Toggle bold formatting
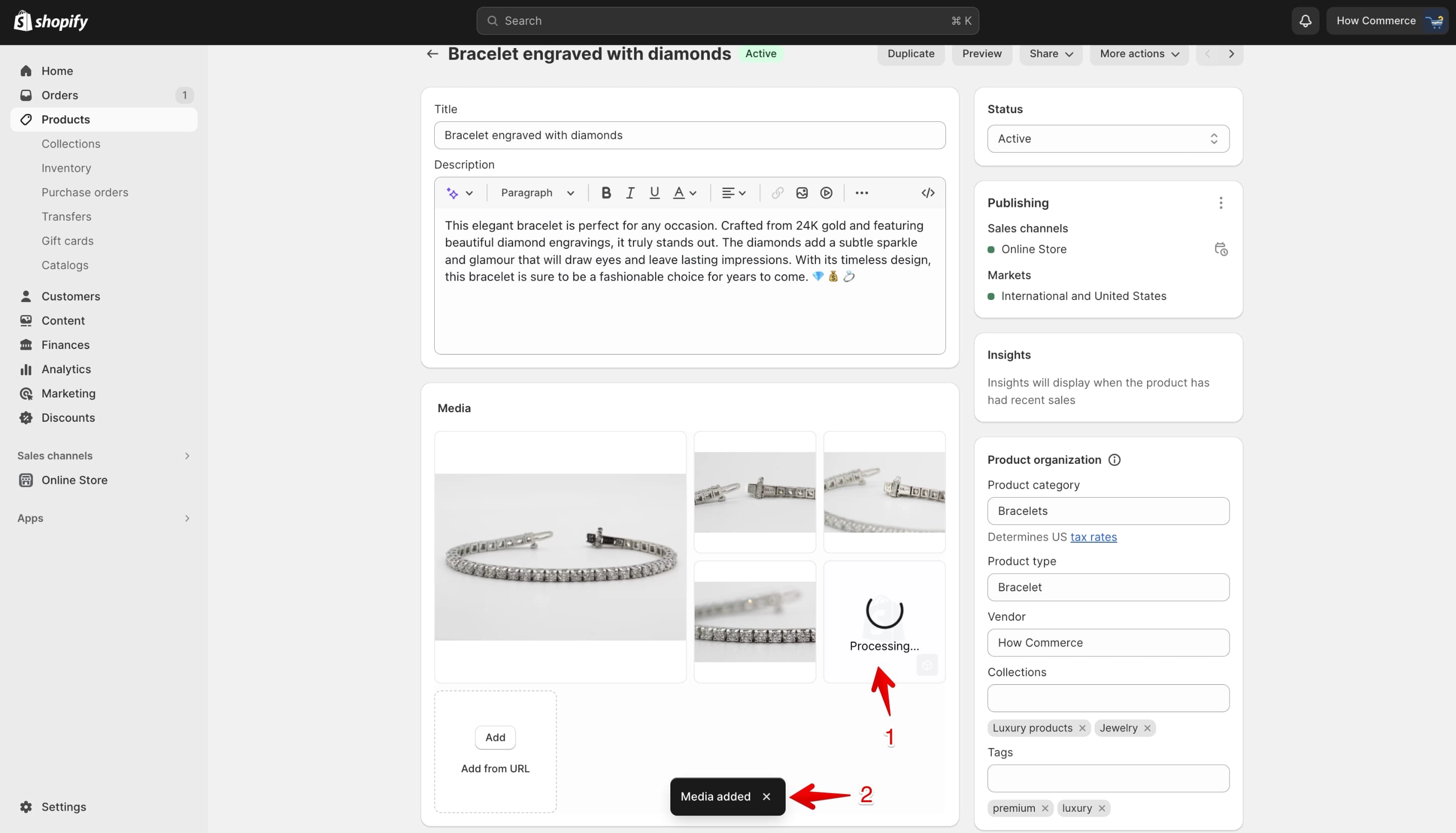Viewport: 1456px width, 833px height. (606, 193)
